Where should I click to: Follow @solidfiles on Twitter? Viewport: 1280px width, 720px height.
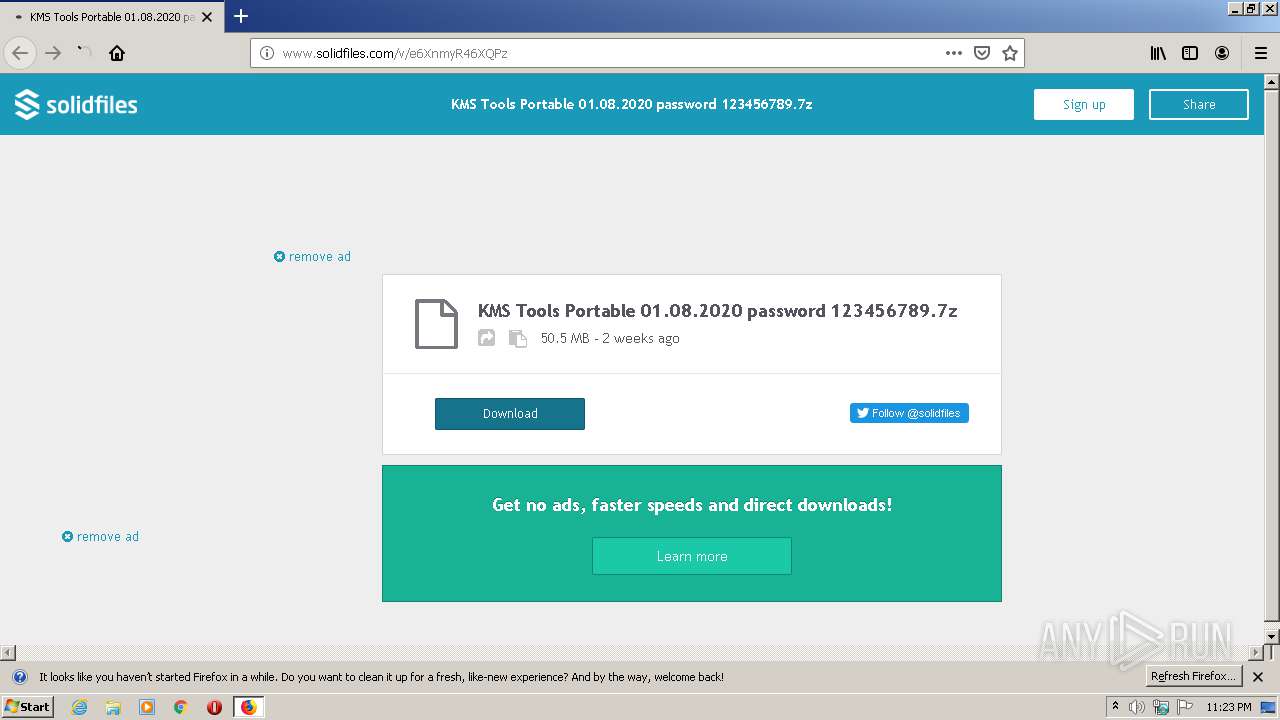pyautogui.click(x=909, y=413)
